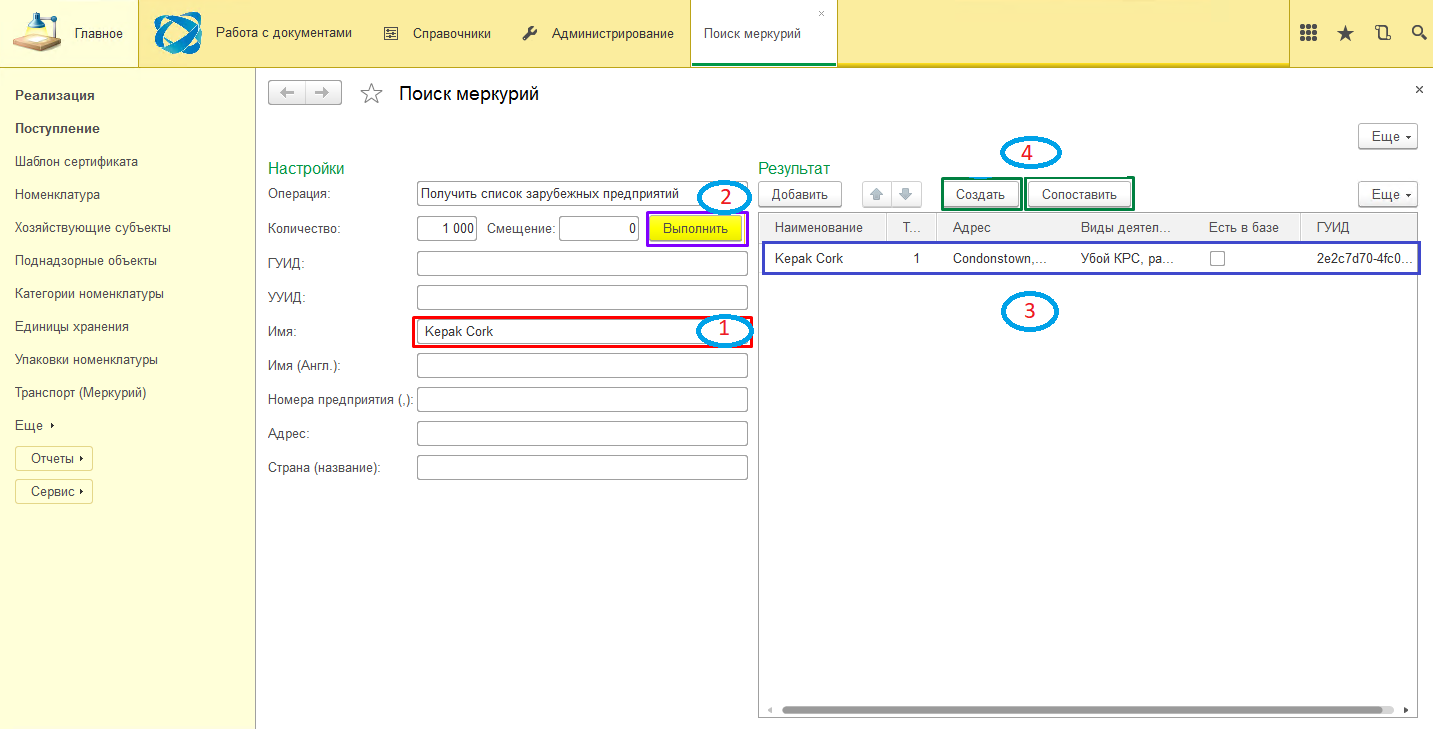Add page to favorites with star outline
The image size is (1433, 729).
pos(371,94)
